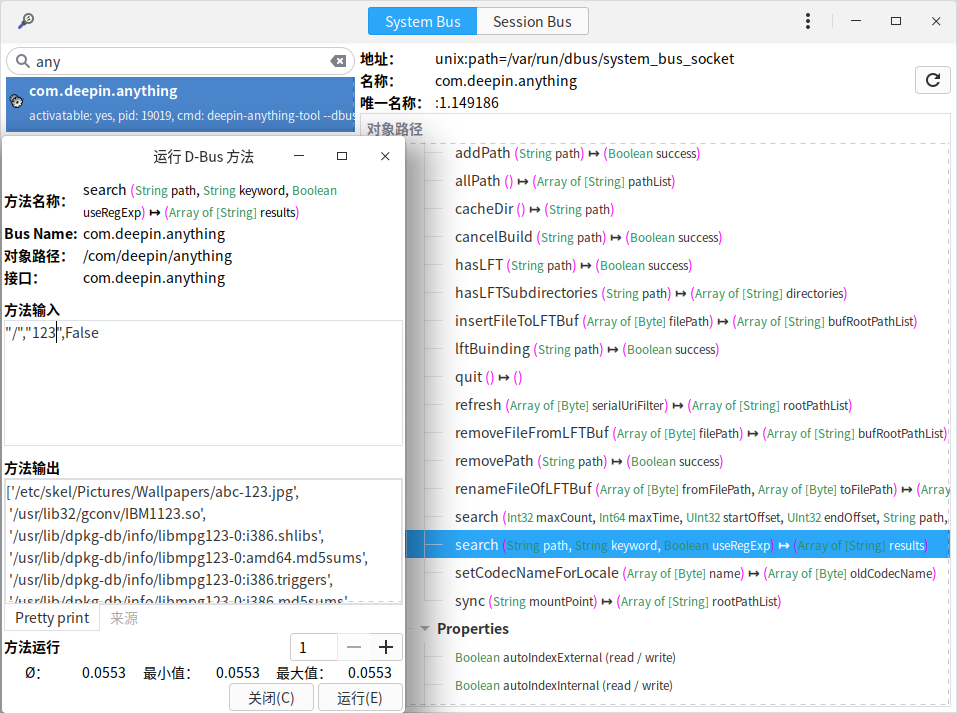Clear the 'any' search text
This screenshot has height=713, width=957.
(x=338, y=61)
